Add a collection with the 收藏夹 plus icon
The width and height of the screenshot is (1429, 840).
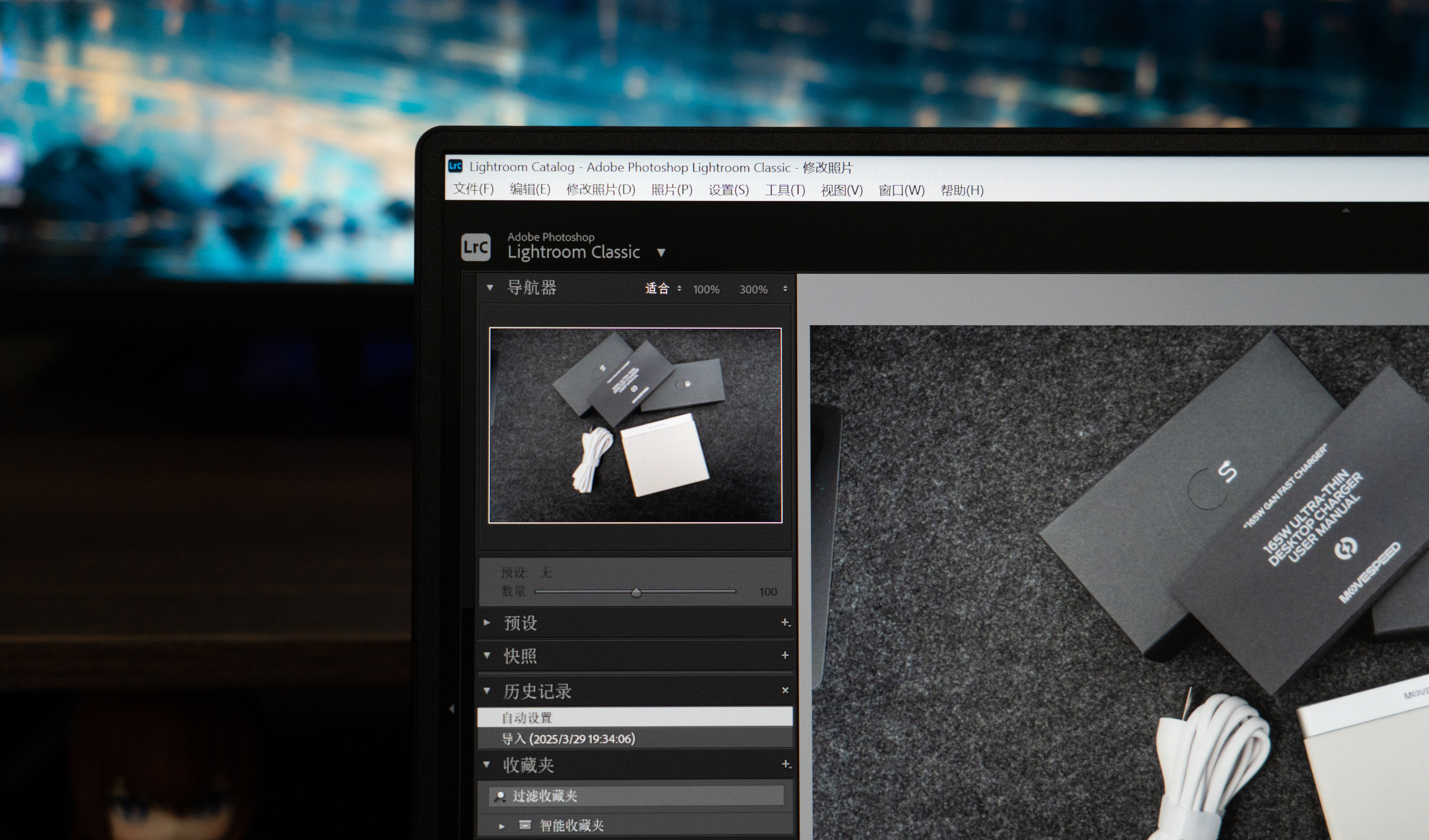[x=786, y=765]
